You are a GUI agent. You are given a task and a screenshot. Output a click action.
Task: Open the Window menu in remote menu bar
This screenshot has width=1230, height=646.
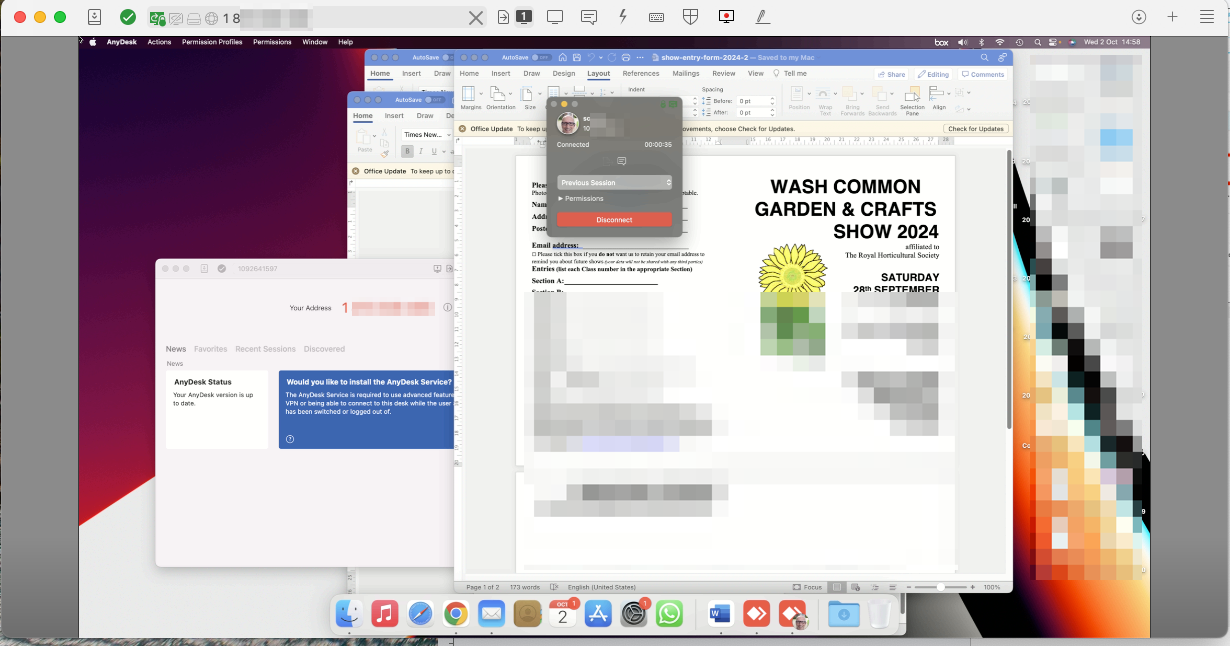pos(315,42)
